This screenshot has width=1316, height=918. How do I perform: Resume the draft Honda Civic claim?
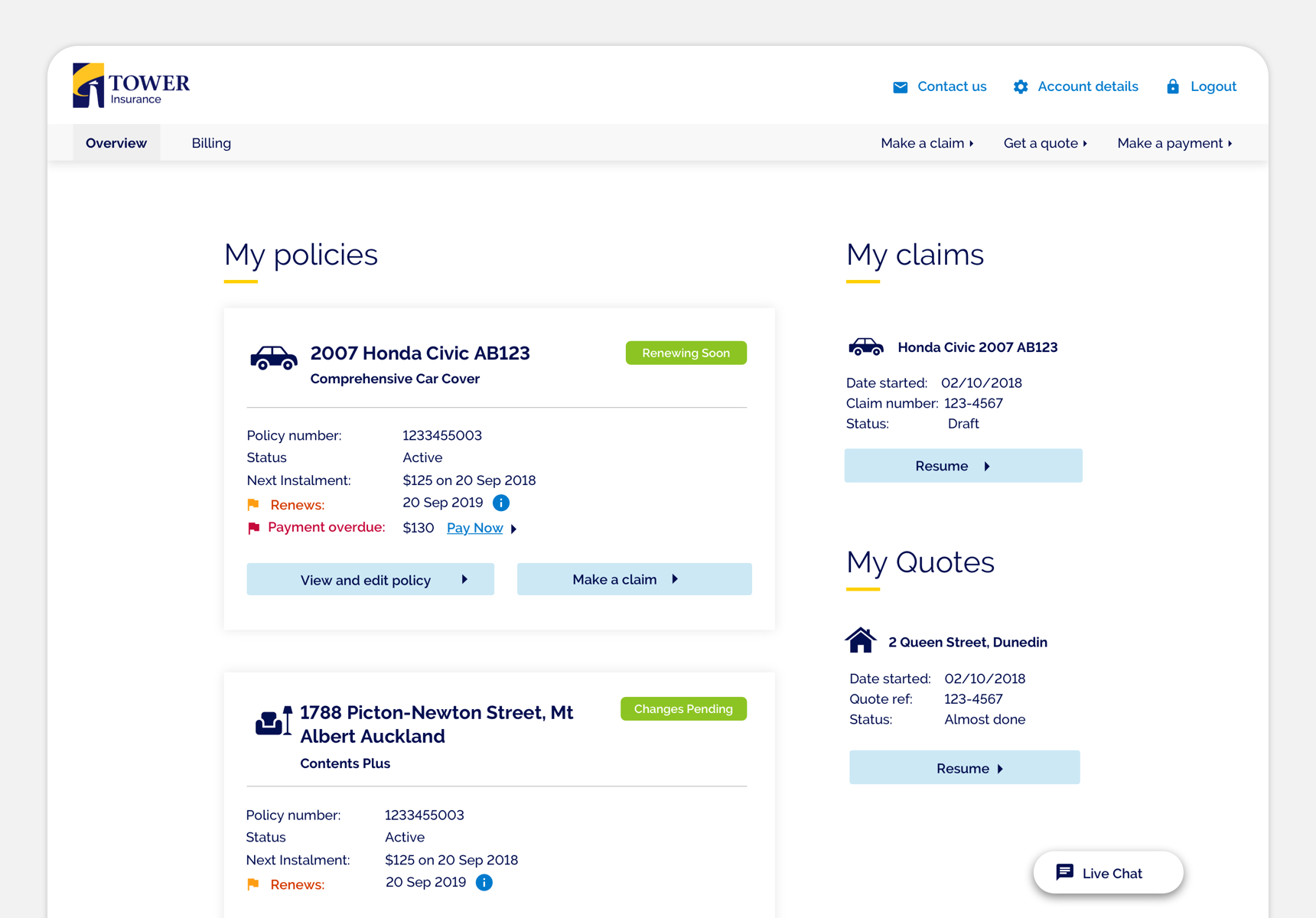click(963, 466)
